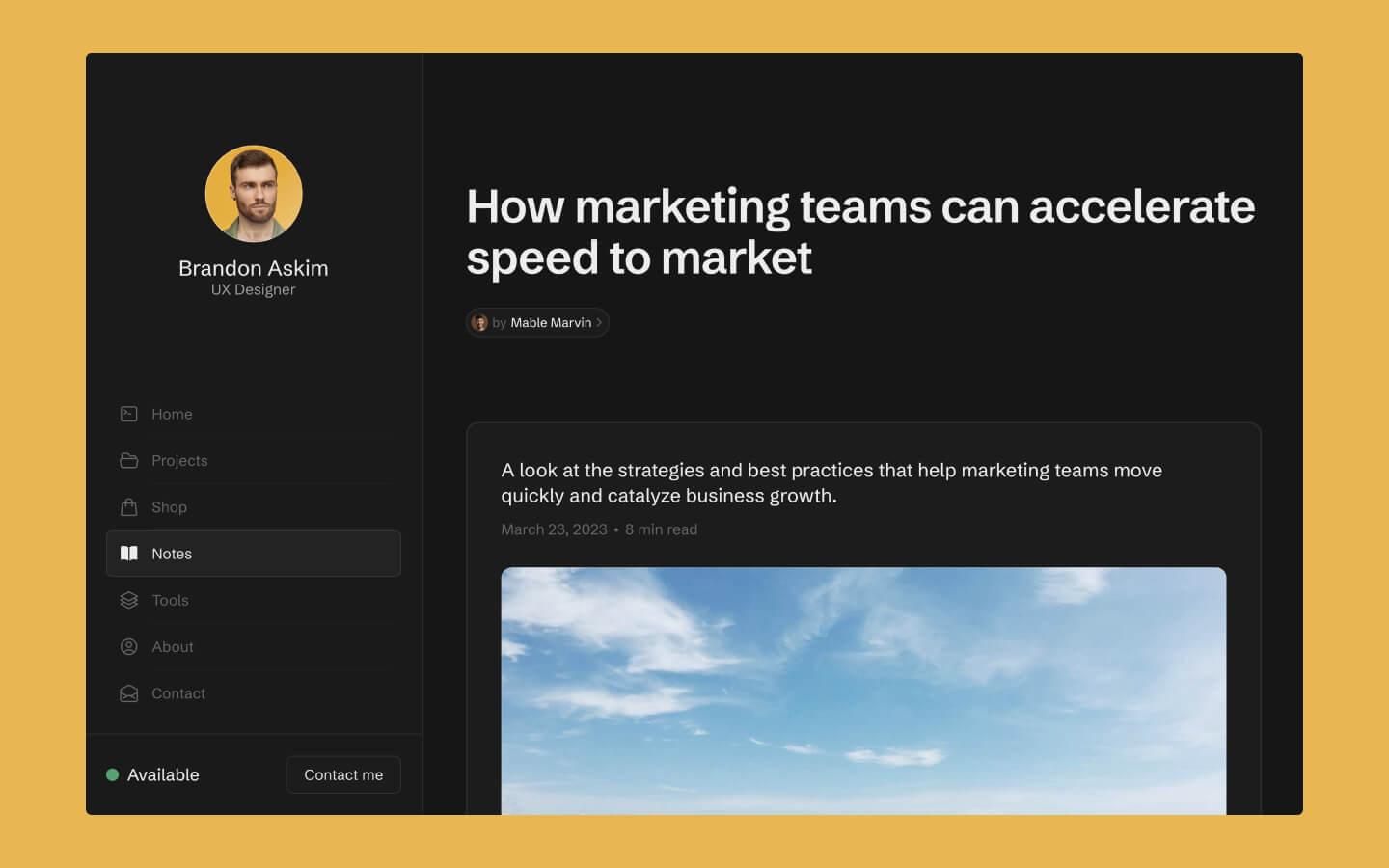Expand the chevron next to Mable Marvin
The image size is (1389, 868).
pyautogui.click(x=599, y=322)
